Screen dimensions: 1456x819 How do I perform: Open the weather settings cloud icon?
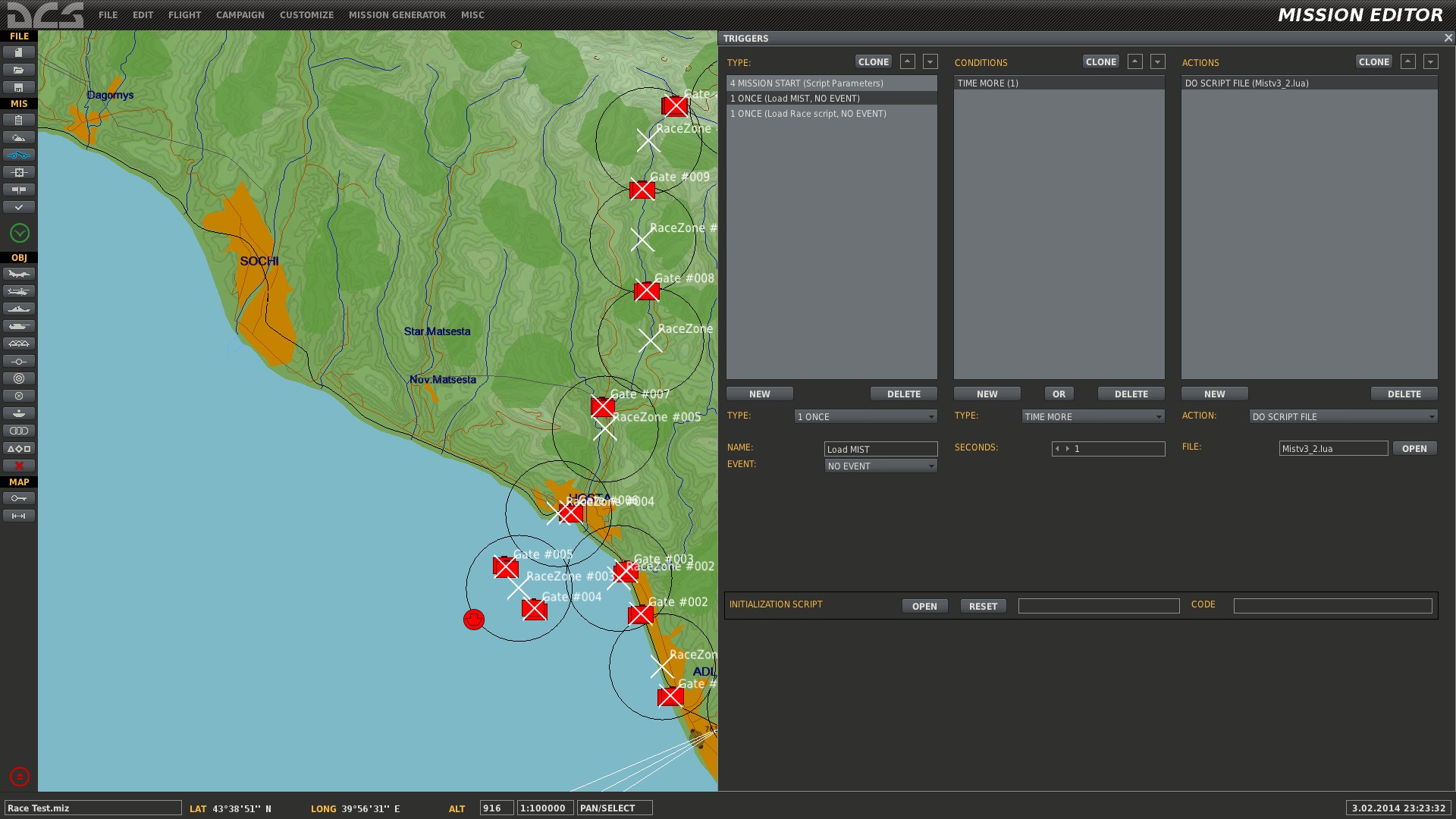[19, 137]
